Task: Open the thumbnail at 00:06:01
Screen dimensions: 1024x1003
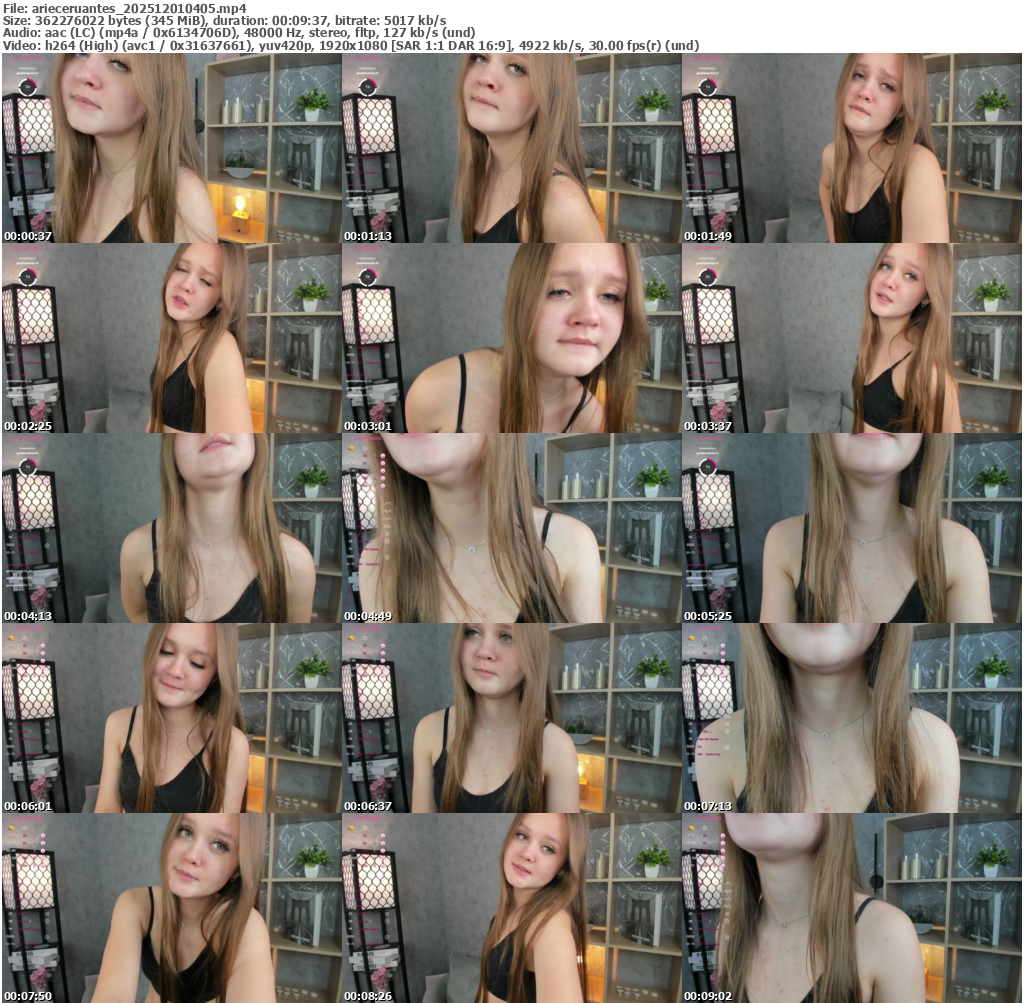Action: pos(171,718)
